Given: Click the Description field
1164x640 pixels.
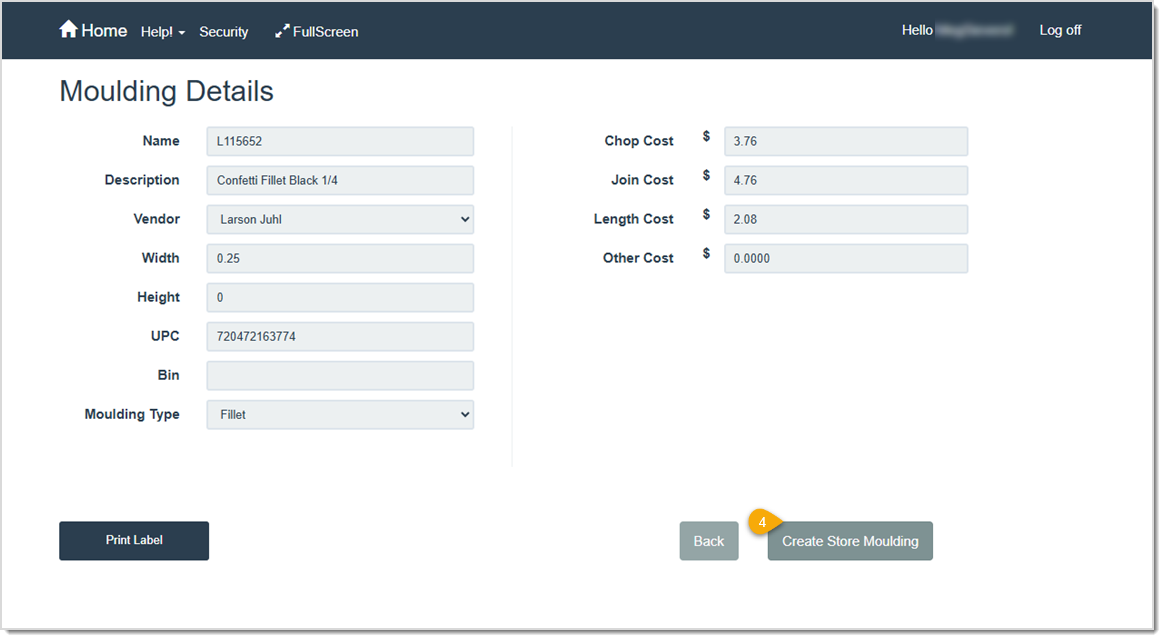Looking at the screenshot, I should tap(339, 180).
